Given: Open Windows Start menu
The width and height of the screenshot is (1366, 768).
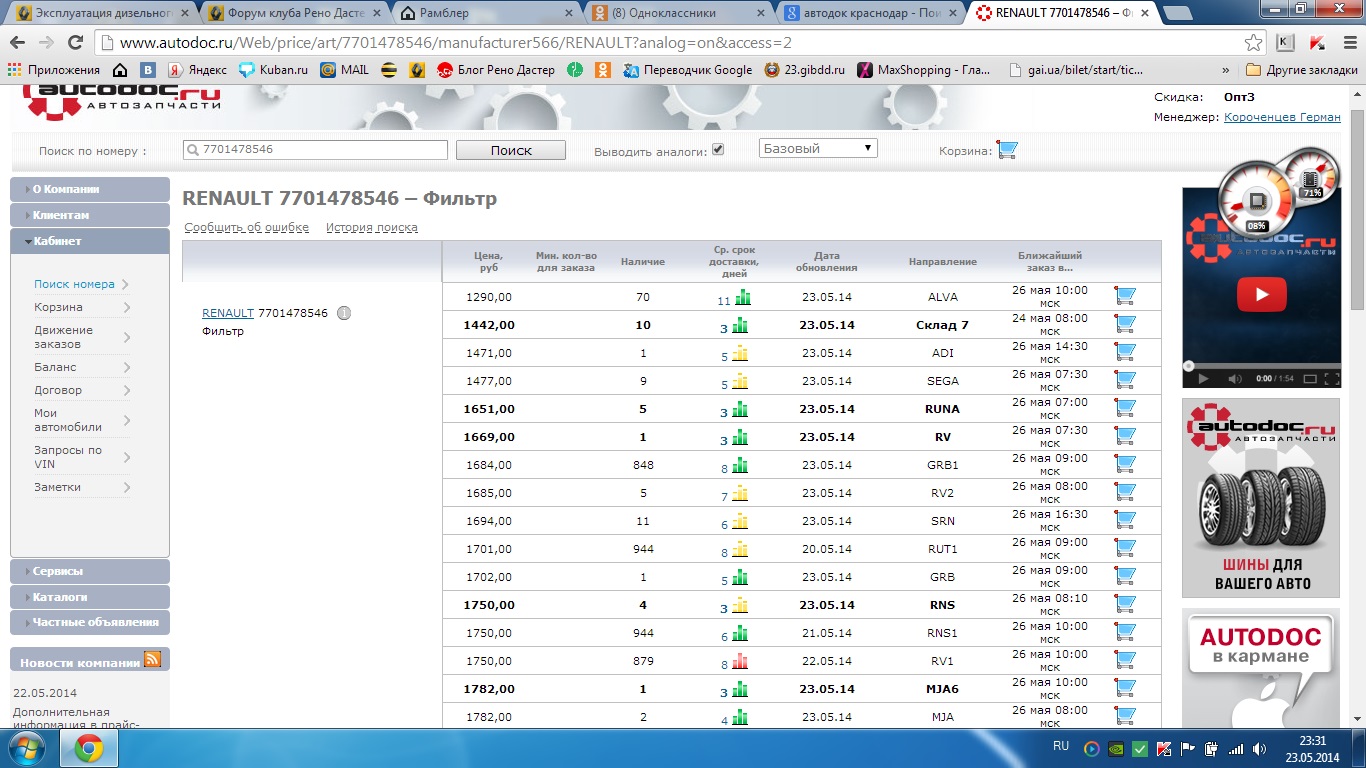Looking at the screenshot, I should (25, 748).
